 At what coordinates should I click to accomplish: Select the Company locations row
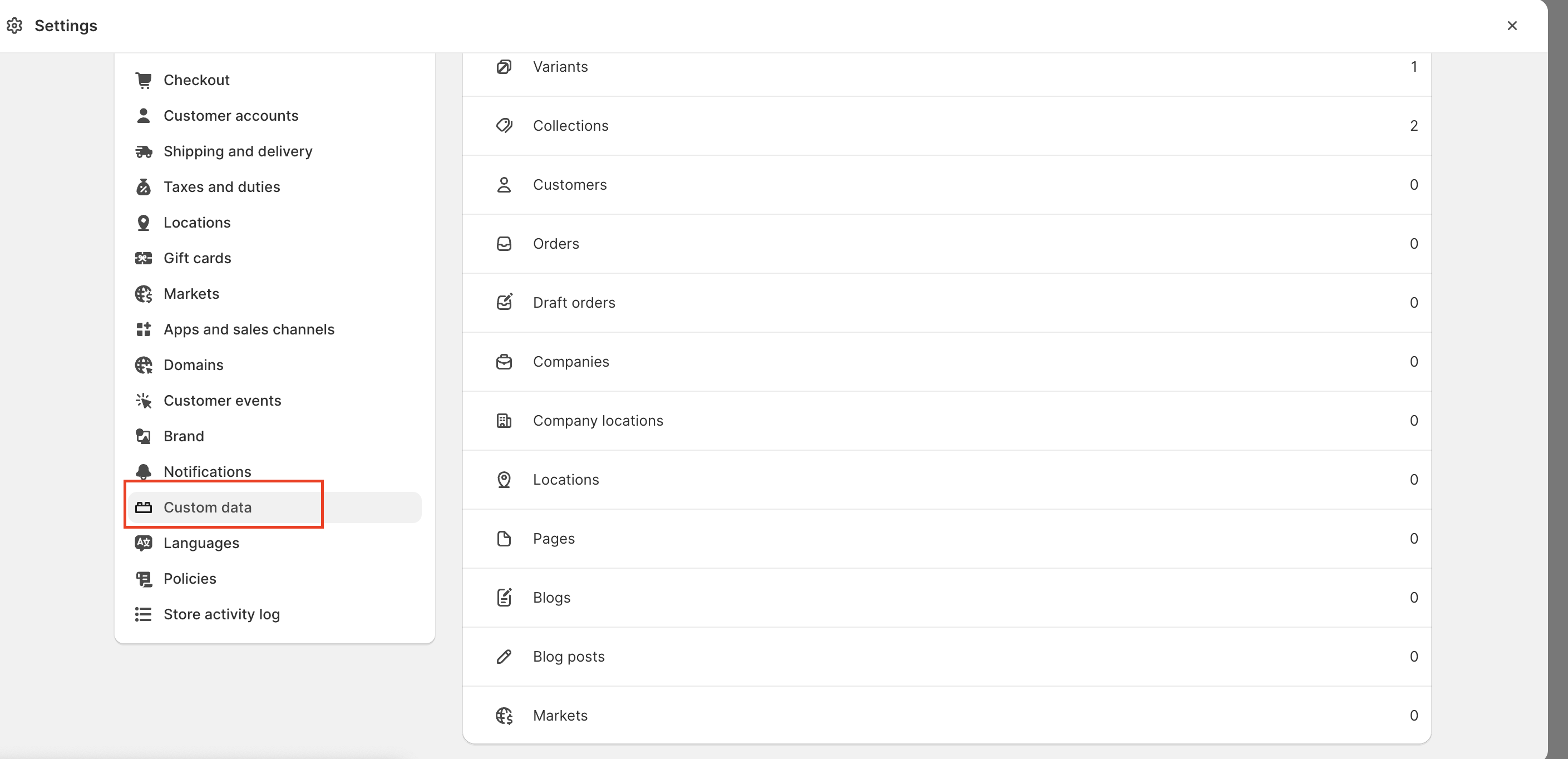[946, 421]
